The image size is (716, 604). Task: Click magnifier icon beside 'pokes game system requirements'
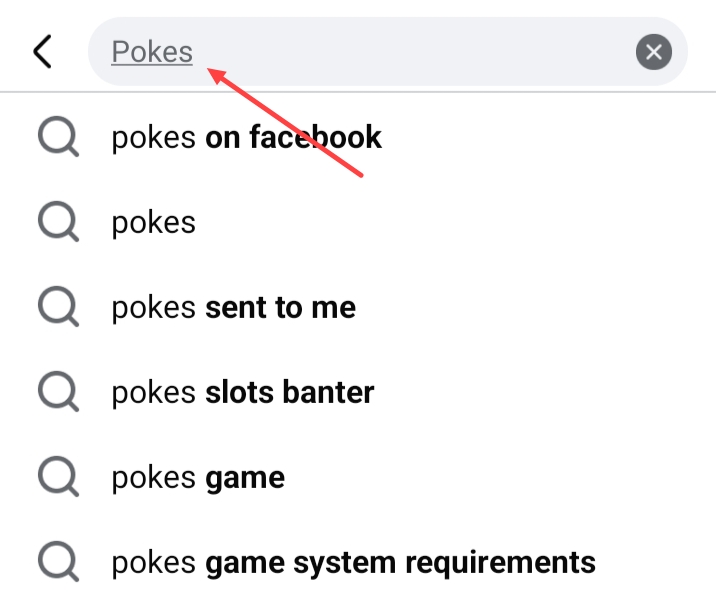[58, 562]
